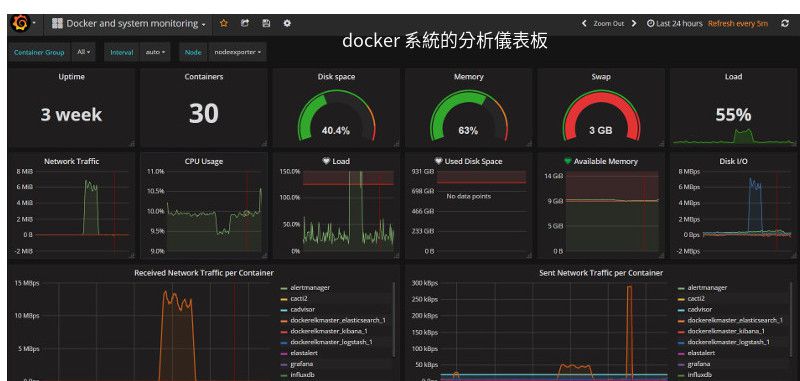
Task: Toggle grafana series in Received Traffic legend
Action: point(302,364)
